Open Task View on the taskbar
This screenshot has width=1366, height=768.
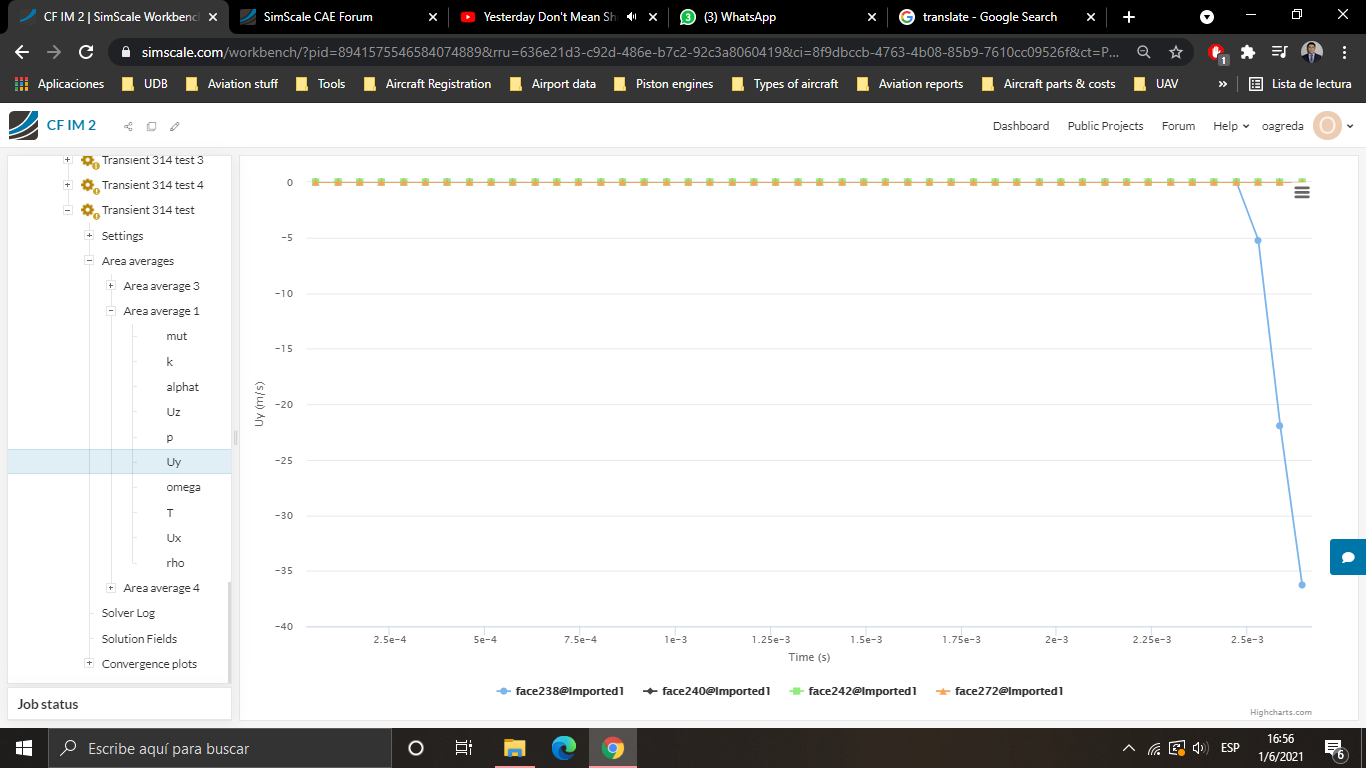[x=464, y=748]
